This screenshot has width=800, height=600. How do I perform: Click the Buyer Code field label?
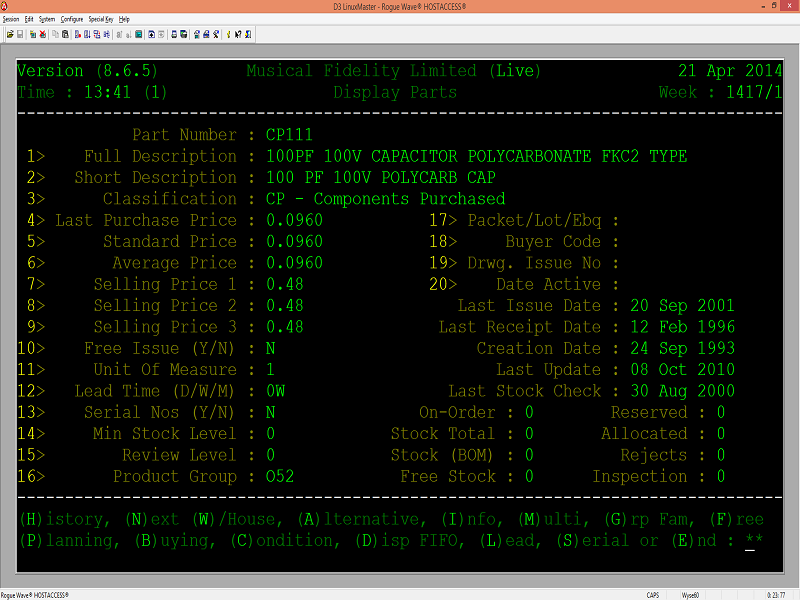(x=554, y=241)
